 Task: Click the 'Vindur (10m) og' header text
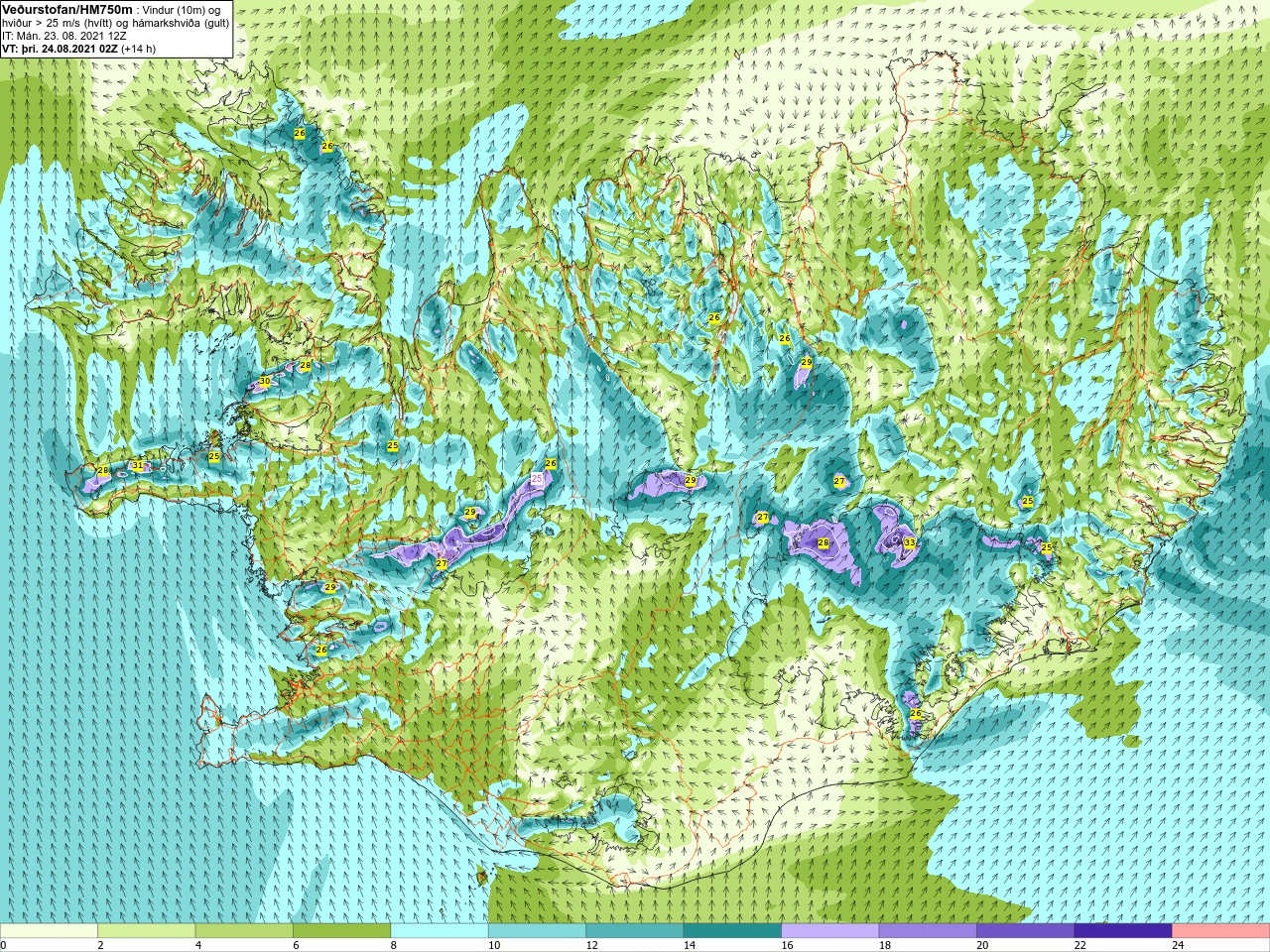(x=182, y=10)
